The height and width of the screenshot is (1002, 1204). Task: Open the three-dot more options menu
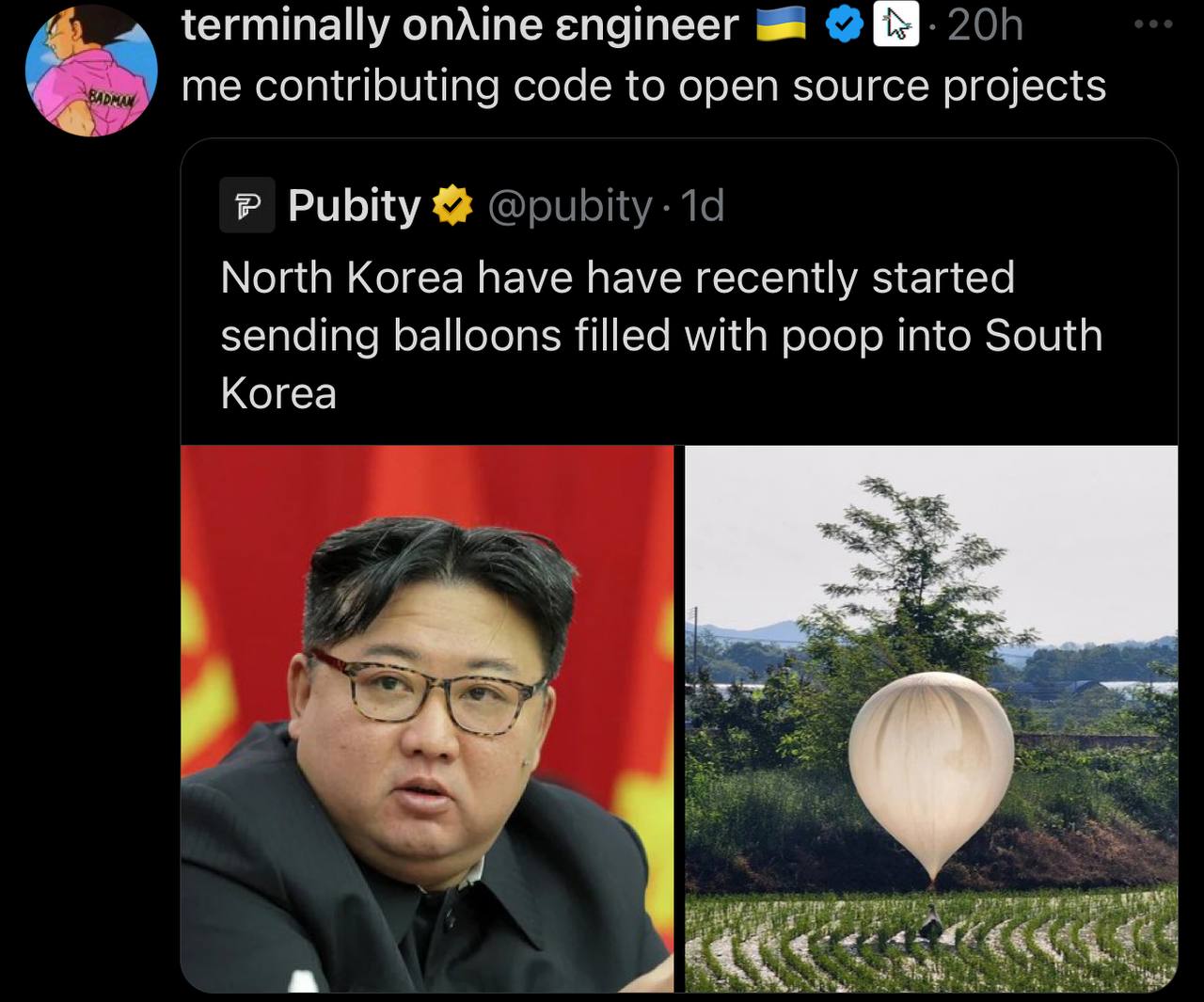[1153, 24]
